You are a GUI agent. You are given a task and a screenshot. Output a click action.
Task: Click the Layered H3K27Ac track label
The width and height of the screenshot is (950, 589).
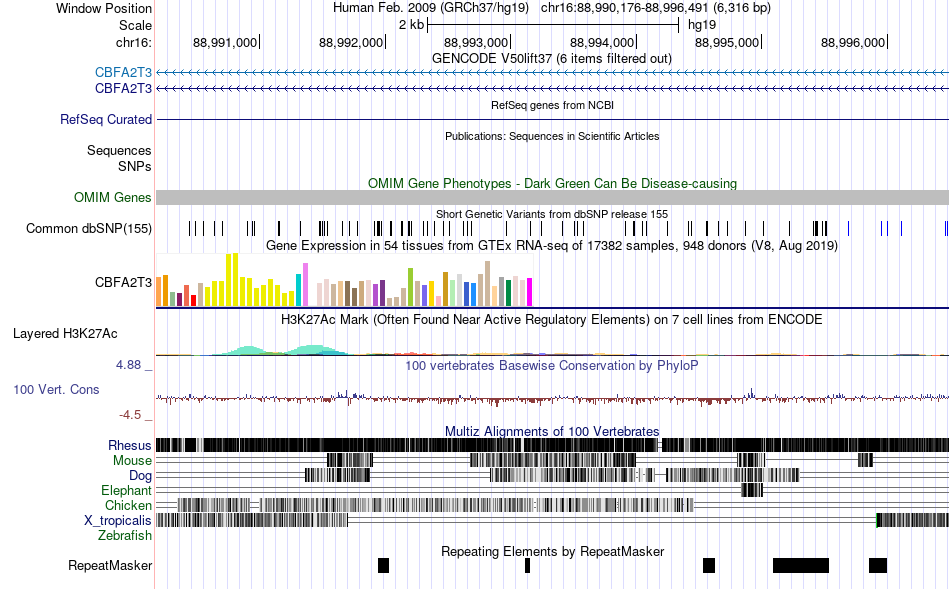[65, 333]
